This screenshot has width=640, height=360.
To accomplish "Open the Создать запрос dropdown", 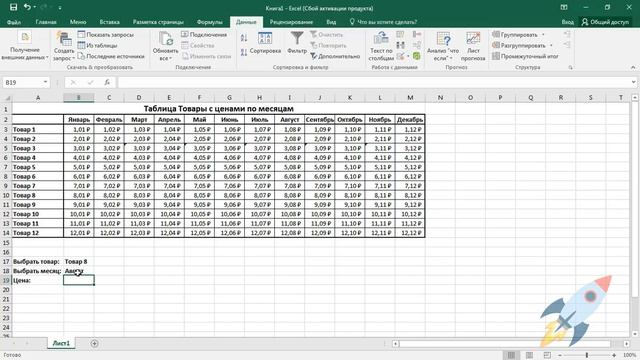I will point(64,46).
